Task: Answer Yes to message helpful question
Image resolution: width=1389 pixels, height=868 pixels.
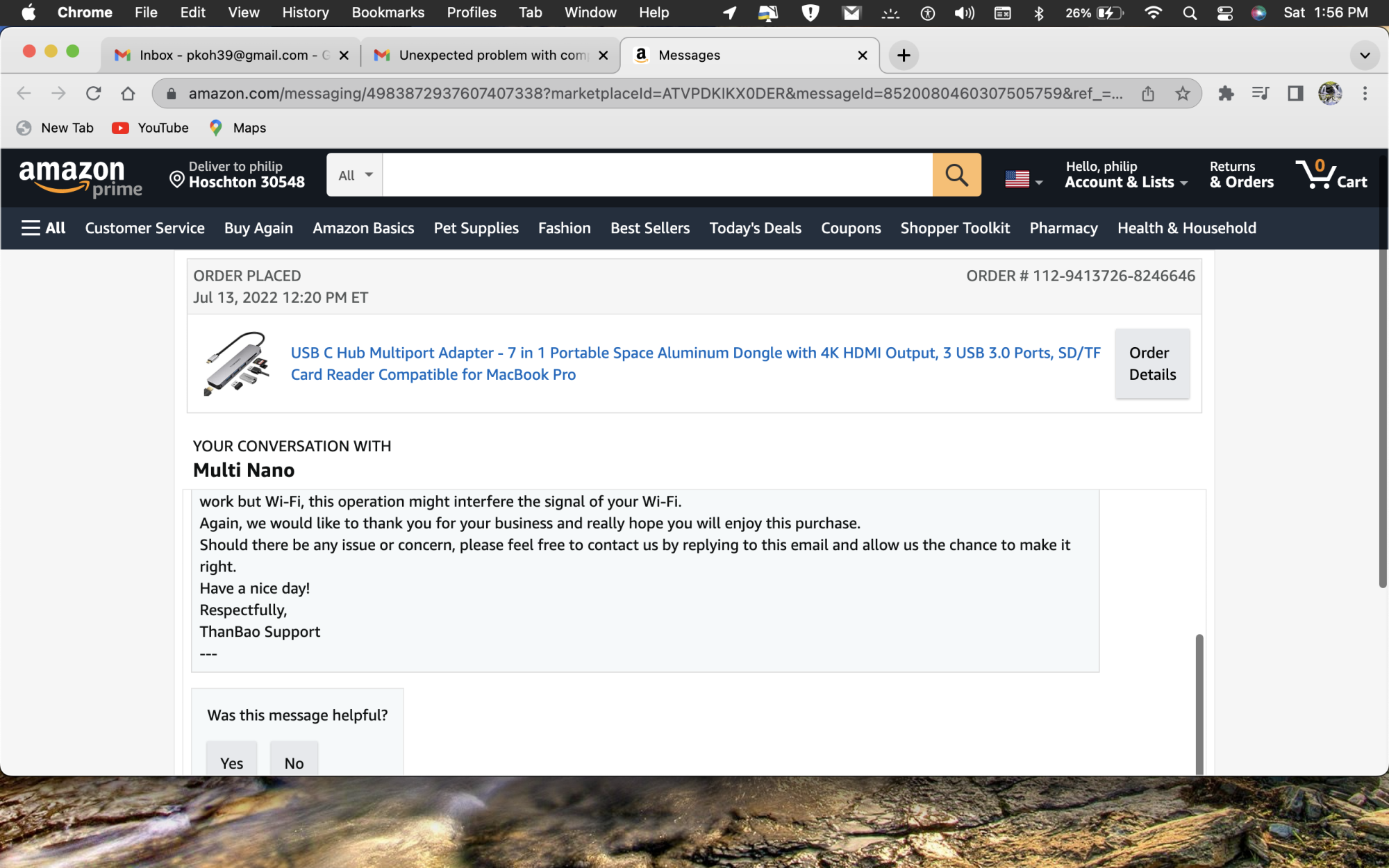Action: coord(231,762)
